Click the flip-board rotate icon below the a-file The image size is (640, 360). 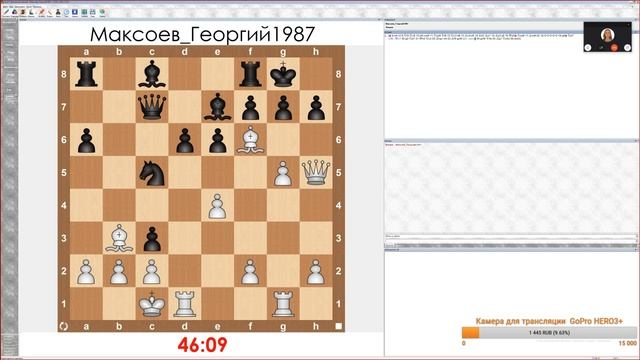[x=64, y=326]
